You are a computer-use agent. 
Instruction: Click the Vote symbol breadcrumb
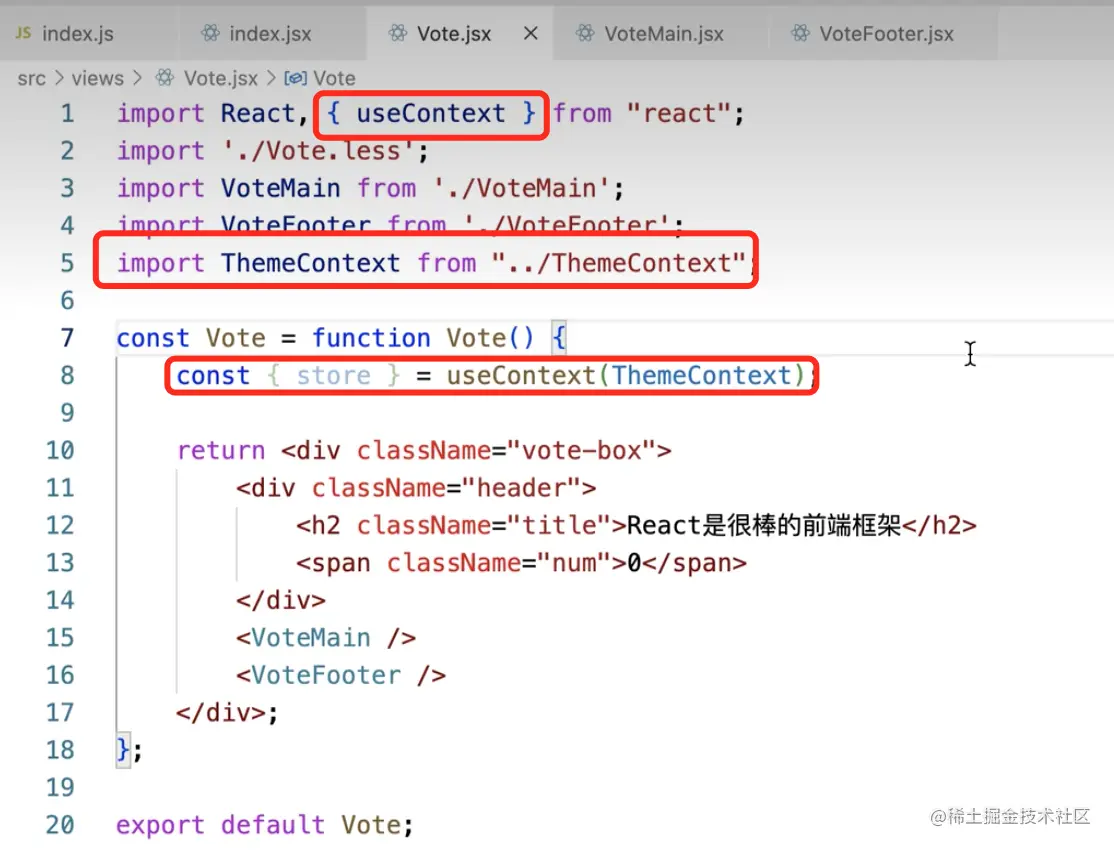click(334, 78)
